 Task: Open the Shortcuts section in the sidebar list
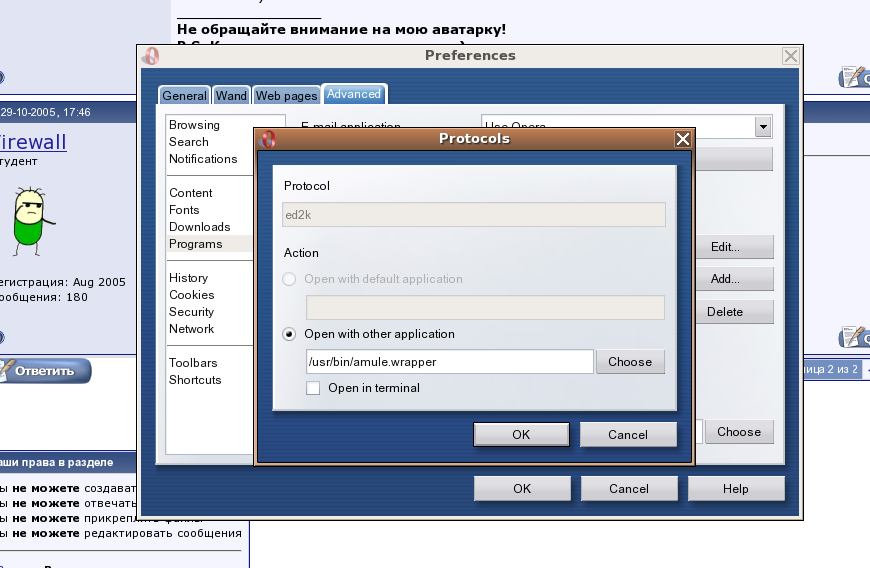[195, 380]
